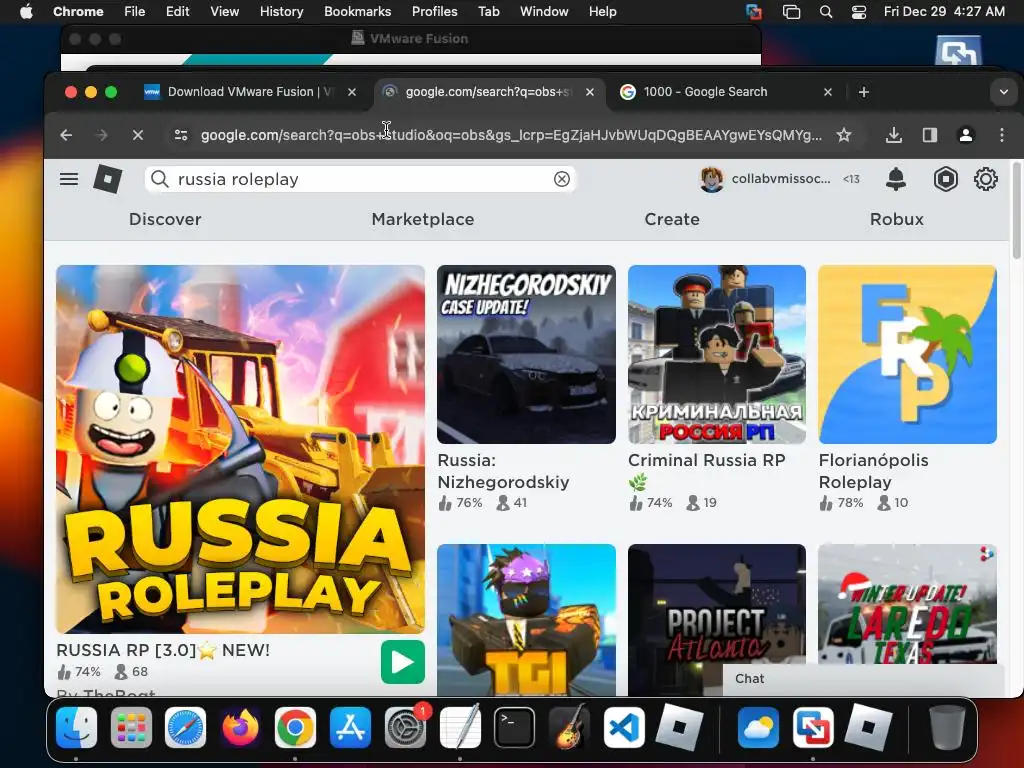The image size is (1024, 768).
Task: Open the Chrome profile icon
Action: [x=965, y=135]
